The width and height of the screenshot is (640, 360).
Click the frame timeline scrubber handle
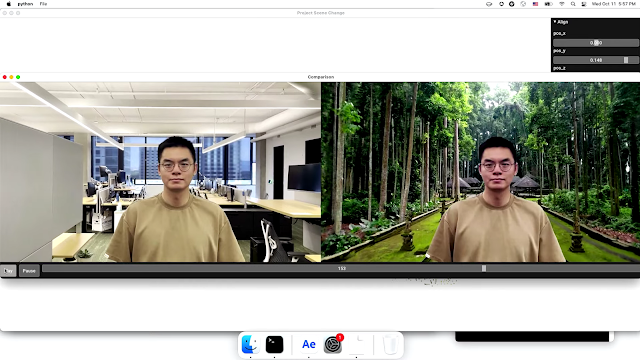click(x=484, y=269)
